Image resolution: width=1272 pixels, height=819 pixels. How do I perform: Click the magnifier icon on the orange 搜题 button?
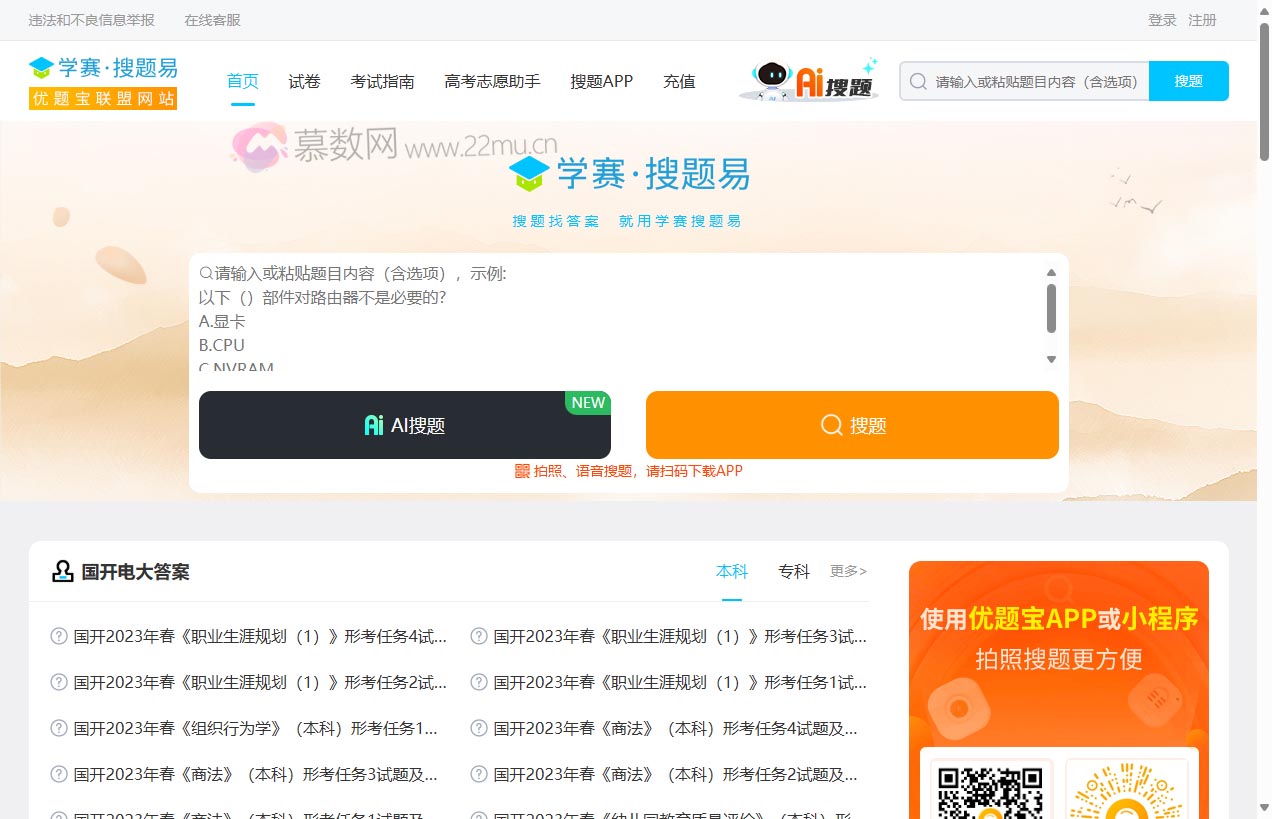831,424
